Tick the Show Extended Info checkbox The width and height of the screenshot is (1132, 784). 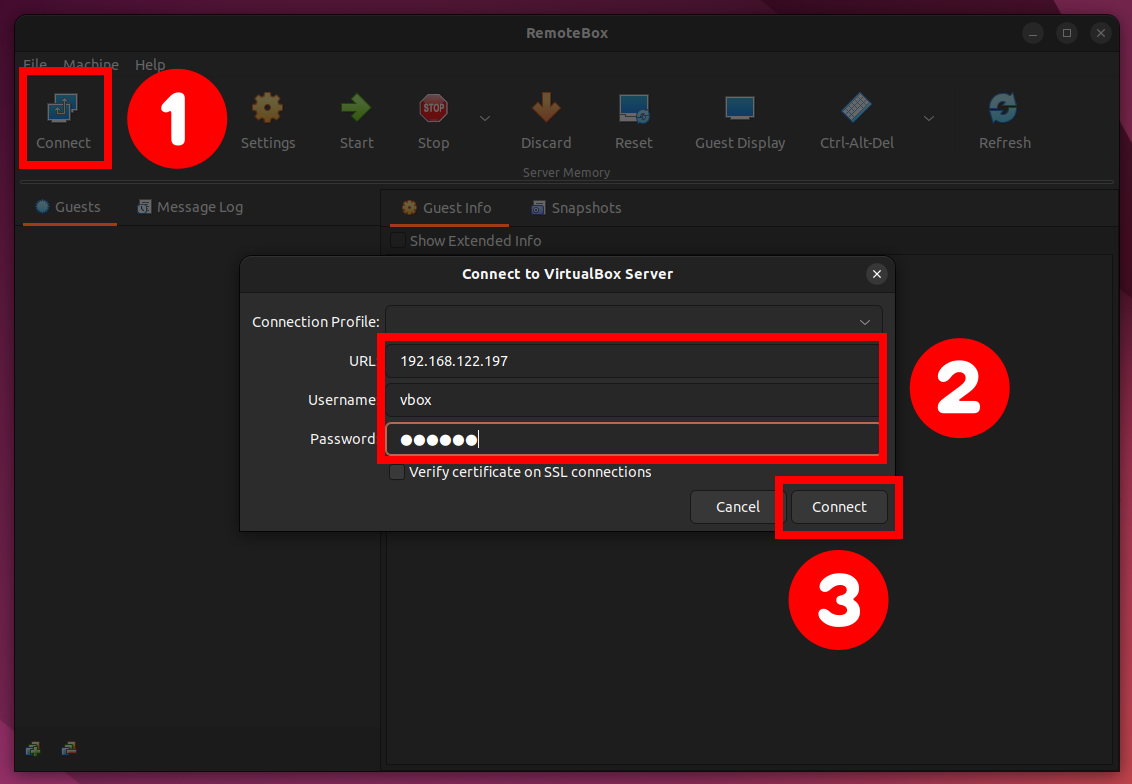pyautogui.click(x=398, y=240)
